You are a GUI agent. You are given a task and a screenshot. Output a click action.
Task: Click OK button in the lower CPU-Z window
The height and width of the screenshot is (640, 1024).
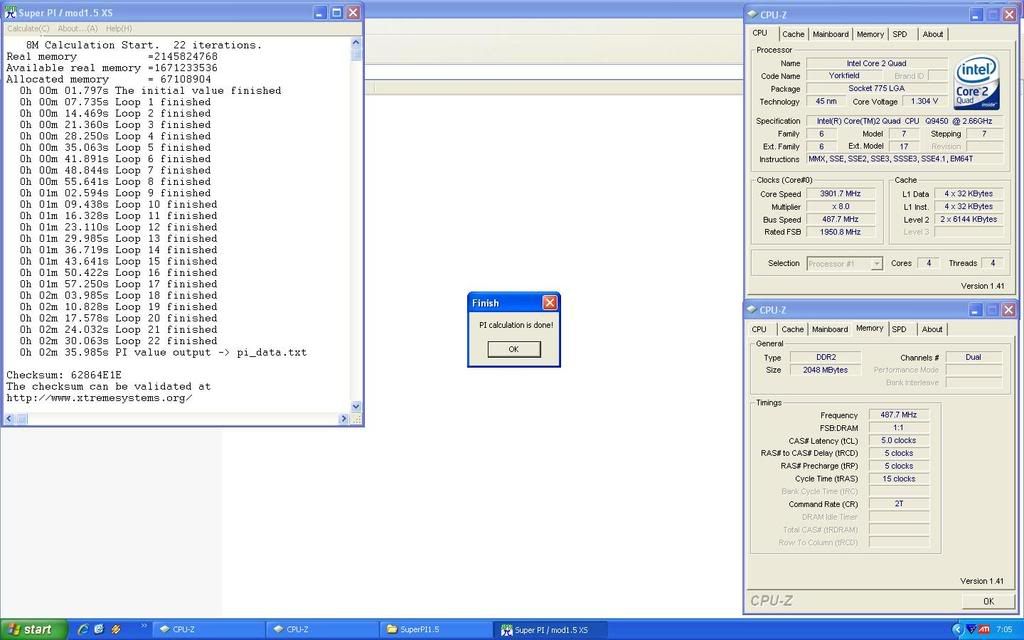coord(987,601)
